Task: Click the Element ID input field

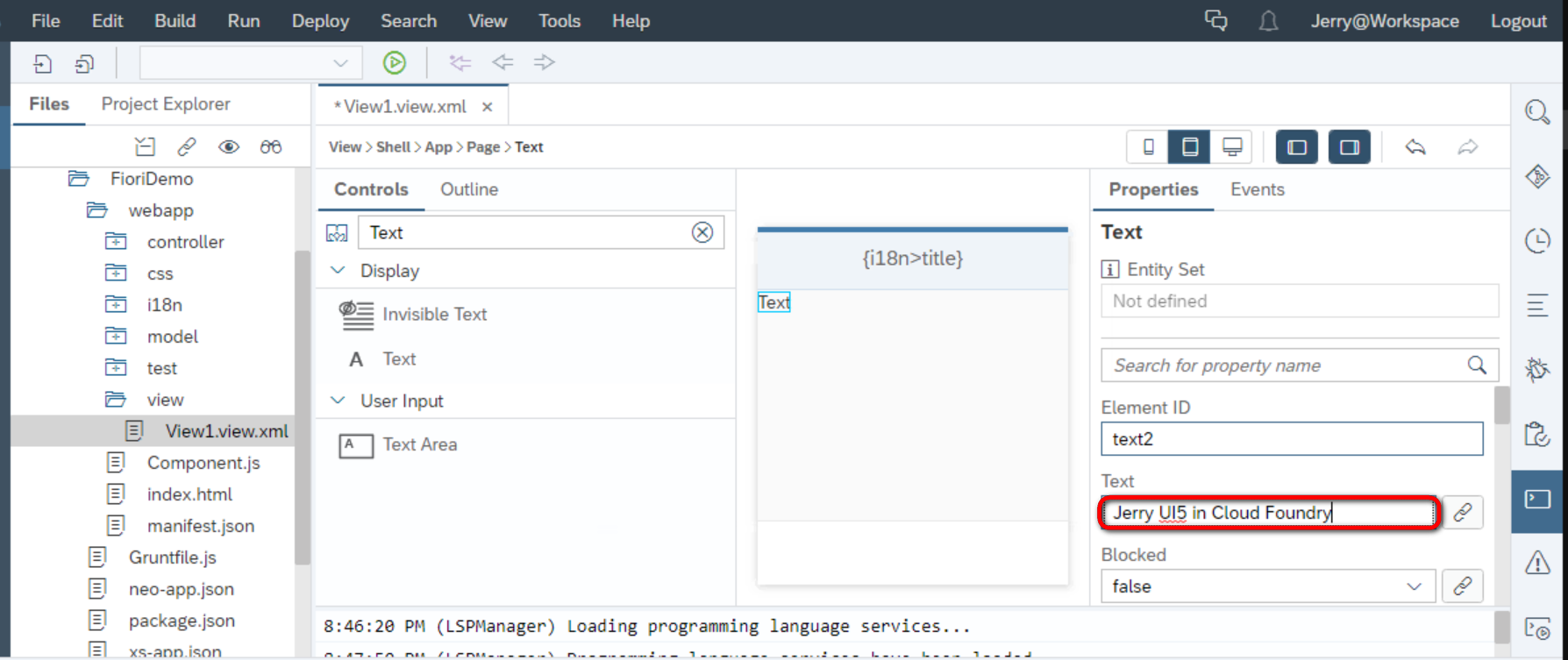Action: point(1292,439)
